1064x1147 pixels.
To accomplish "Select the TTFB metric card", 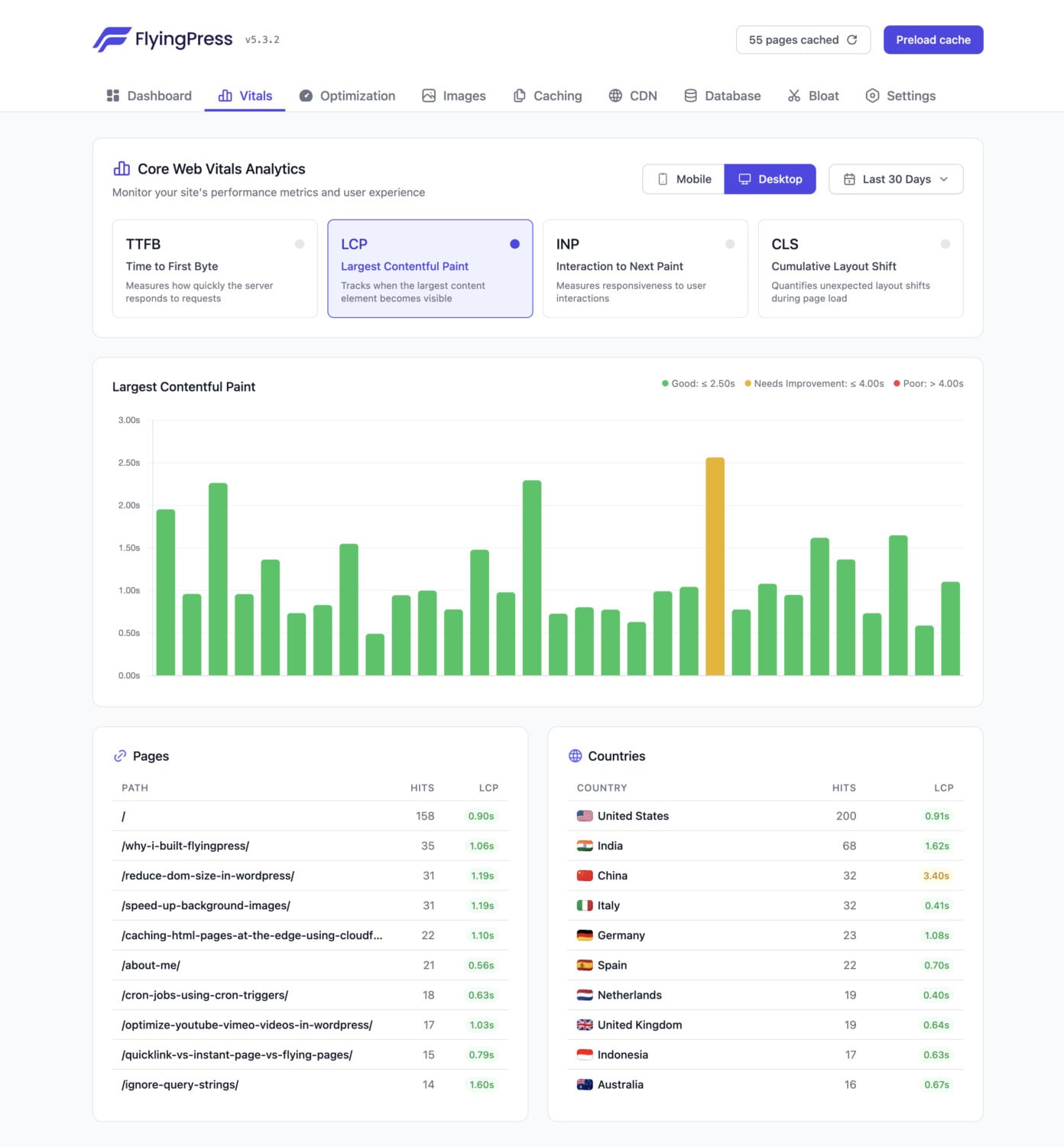I will pyautogui.click(x=215, y=268).
